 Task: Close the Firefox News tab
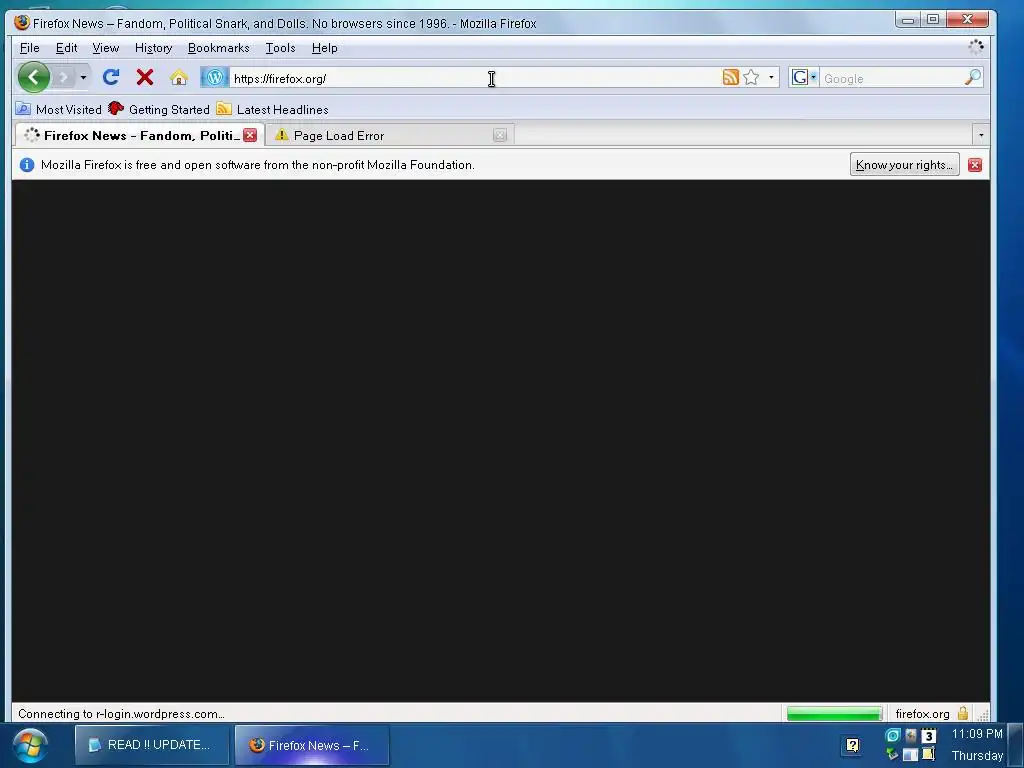pos(250,135)
